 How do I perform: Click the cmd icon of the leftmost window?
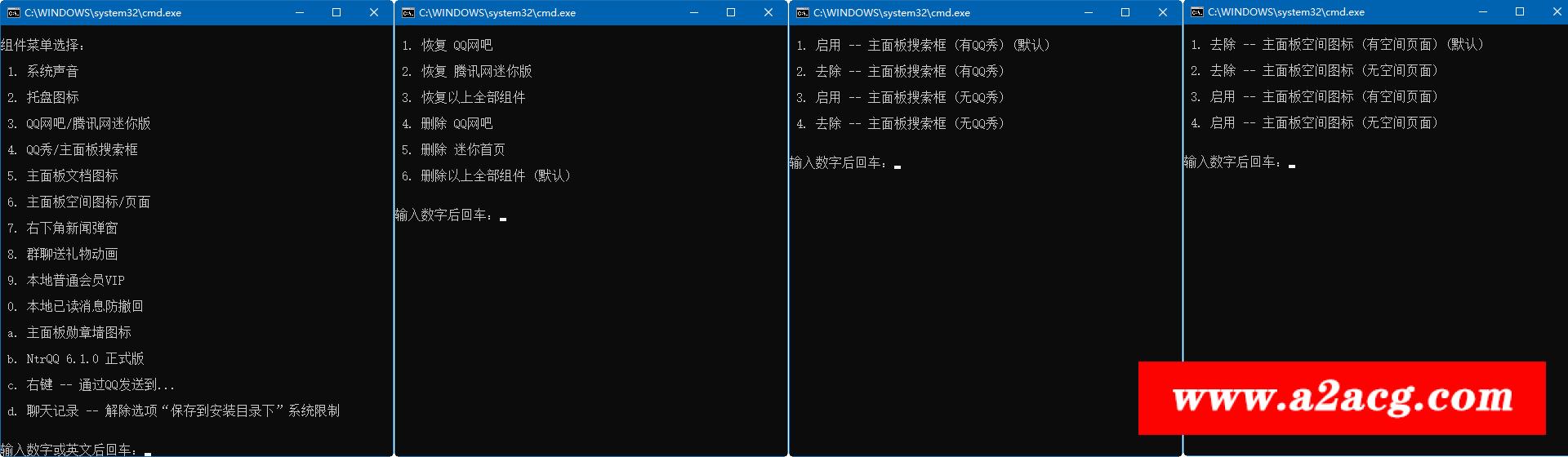[13, 13]
